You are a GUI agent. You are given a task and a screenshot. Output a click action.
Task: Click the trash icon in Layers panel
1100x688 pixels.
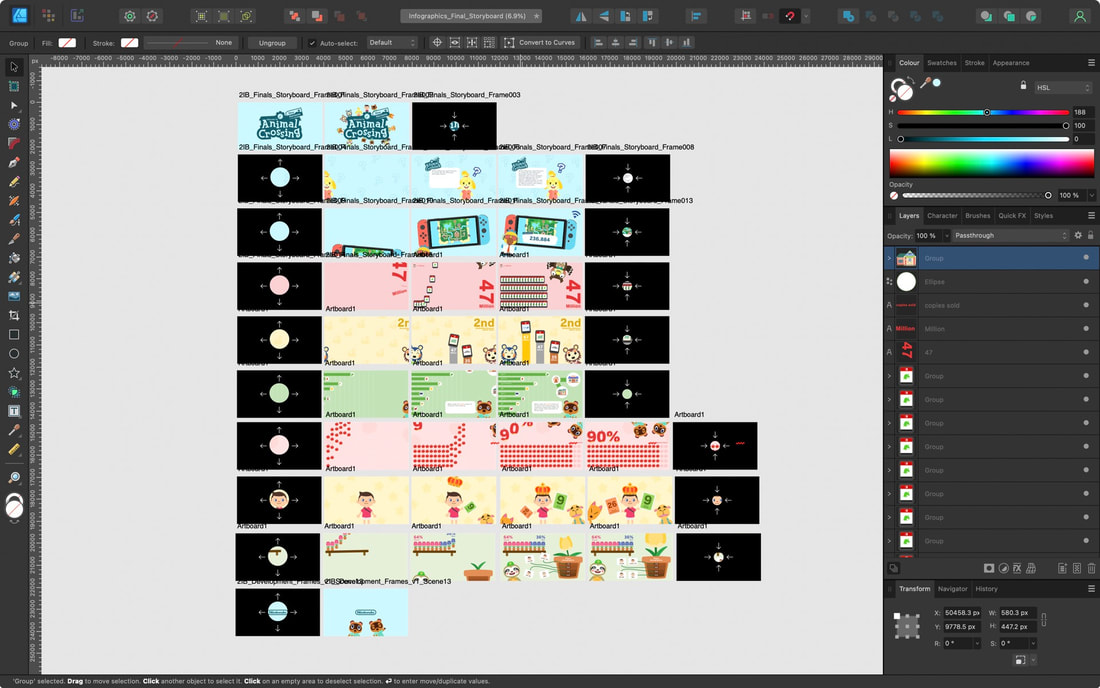(1091, 568)
